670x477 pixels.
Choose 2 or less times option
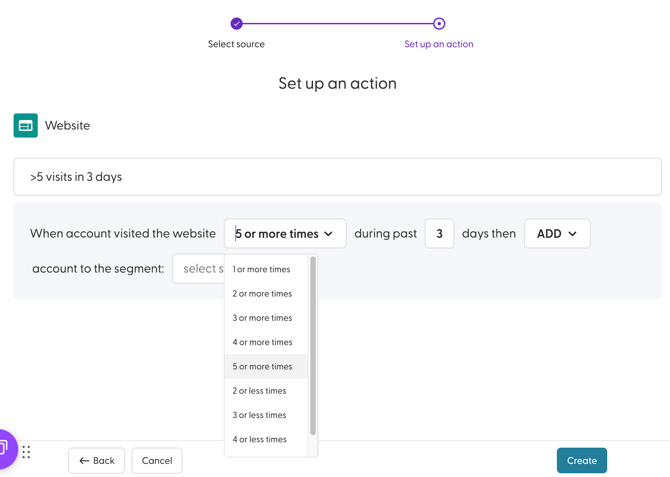pos(259,391)
